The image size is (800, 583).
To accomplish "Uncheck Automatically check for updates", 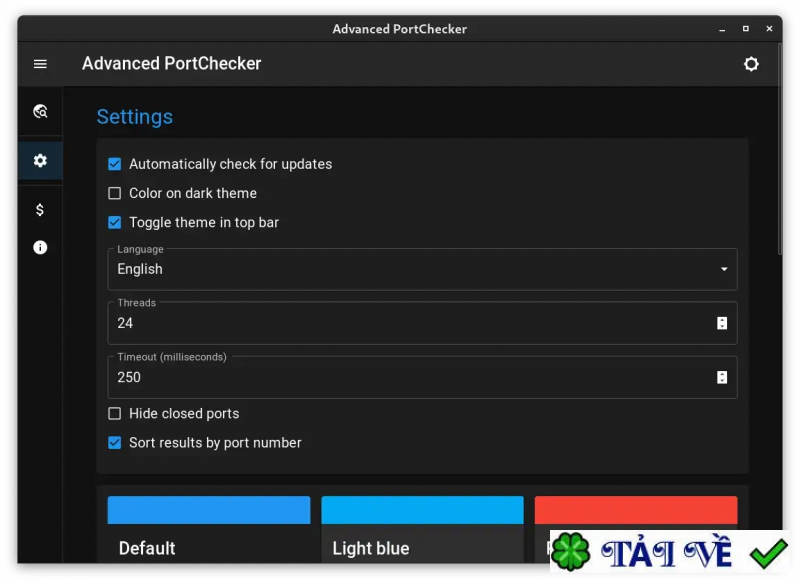I will [x=115, y=164].
